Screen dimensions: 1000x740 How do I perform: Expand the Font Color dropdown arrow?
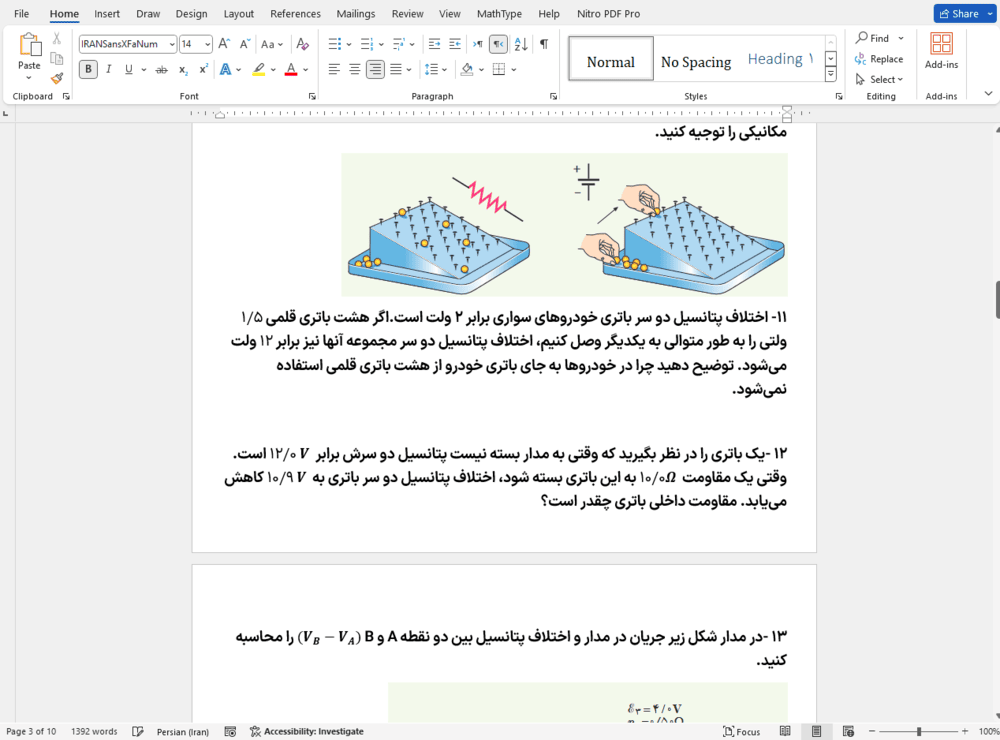tap(304, 70)
